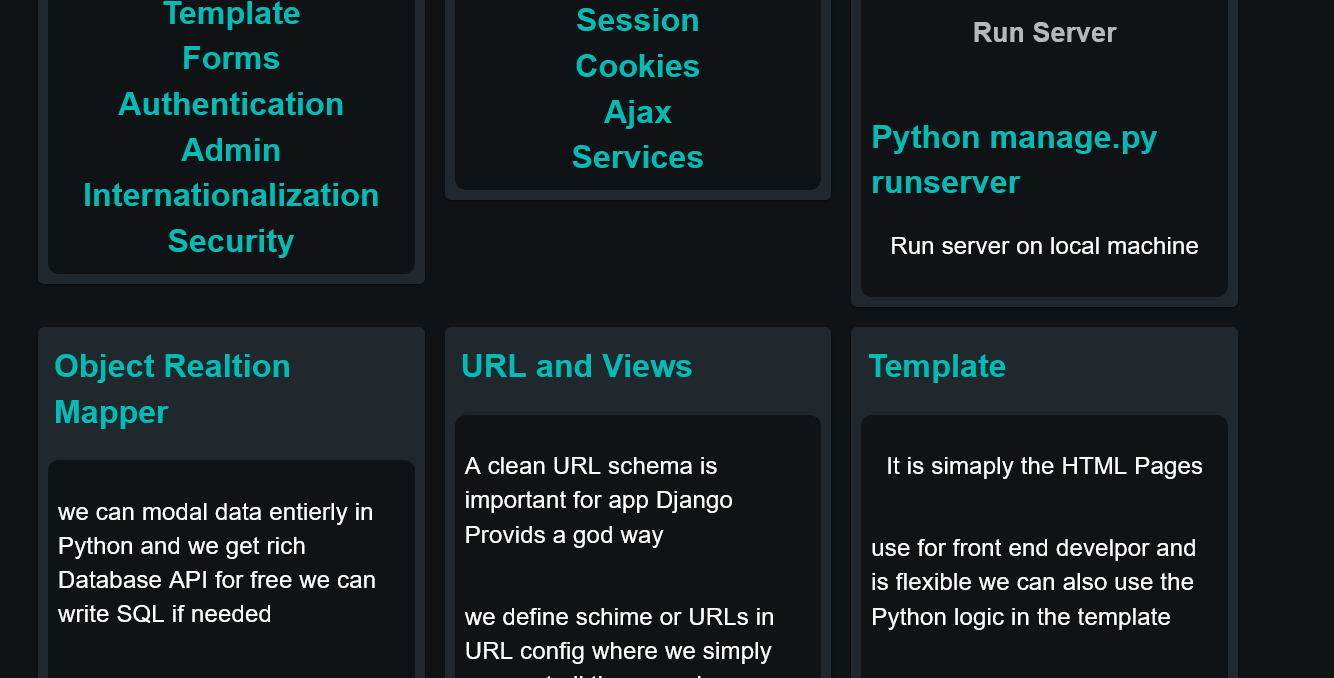Select the Ajax link
This screenshot has width=1334, height=678.
pos(637,113)
